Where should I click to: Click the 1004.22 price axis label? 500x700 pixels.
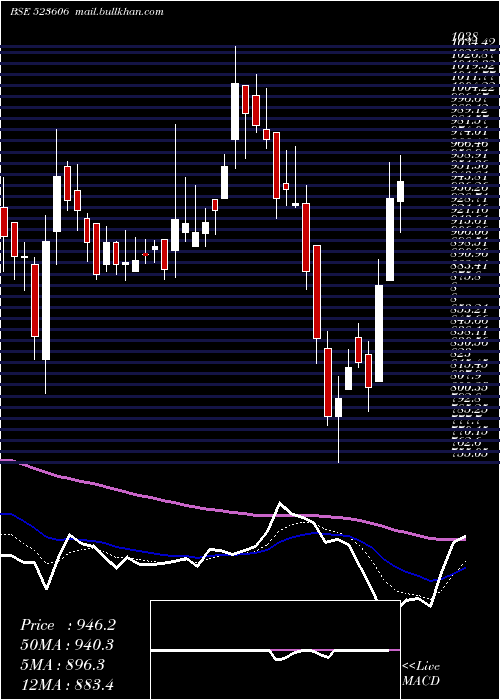(x=471, y=86)
